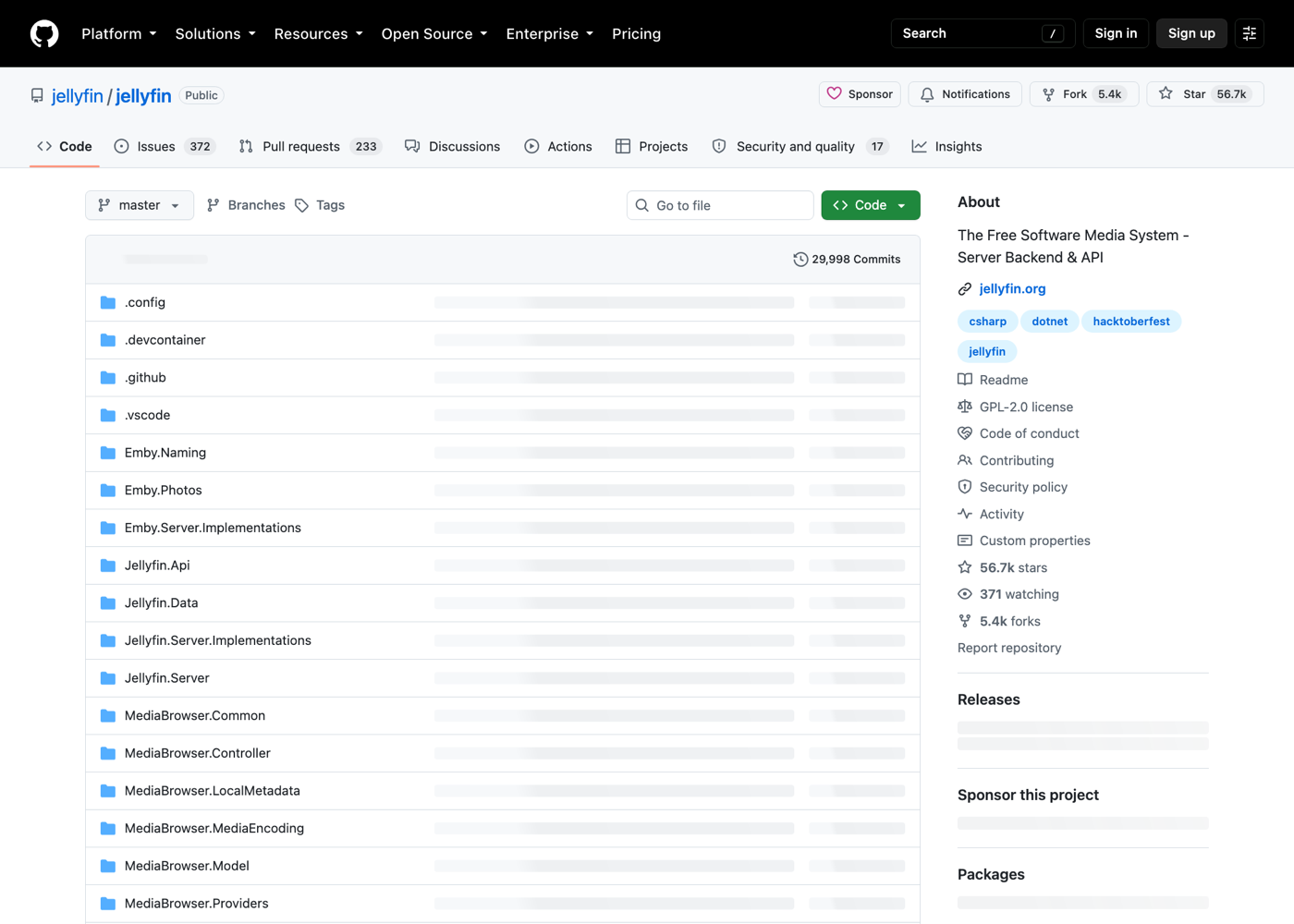The image size is (1294, 924).
Task: Switch to the Issues tab
Action: [x=165, y=146]
